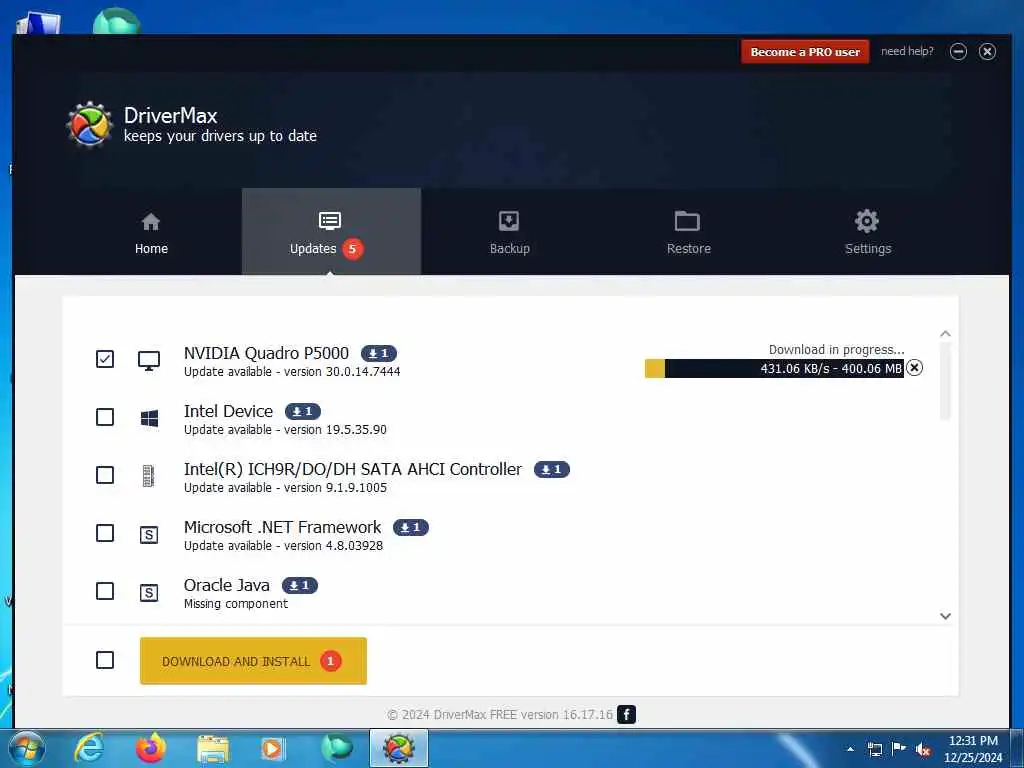The height and width of the screenshot is (768, 1024).
Task: Select the NVIDIA Quadro P5000 title
Action: (266, 353)
